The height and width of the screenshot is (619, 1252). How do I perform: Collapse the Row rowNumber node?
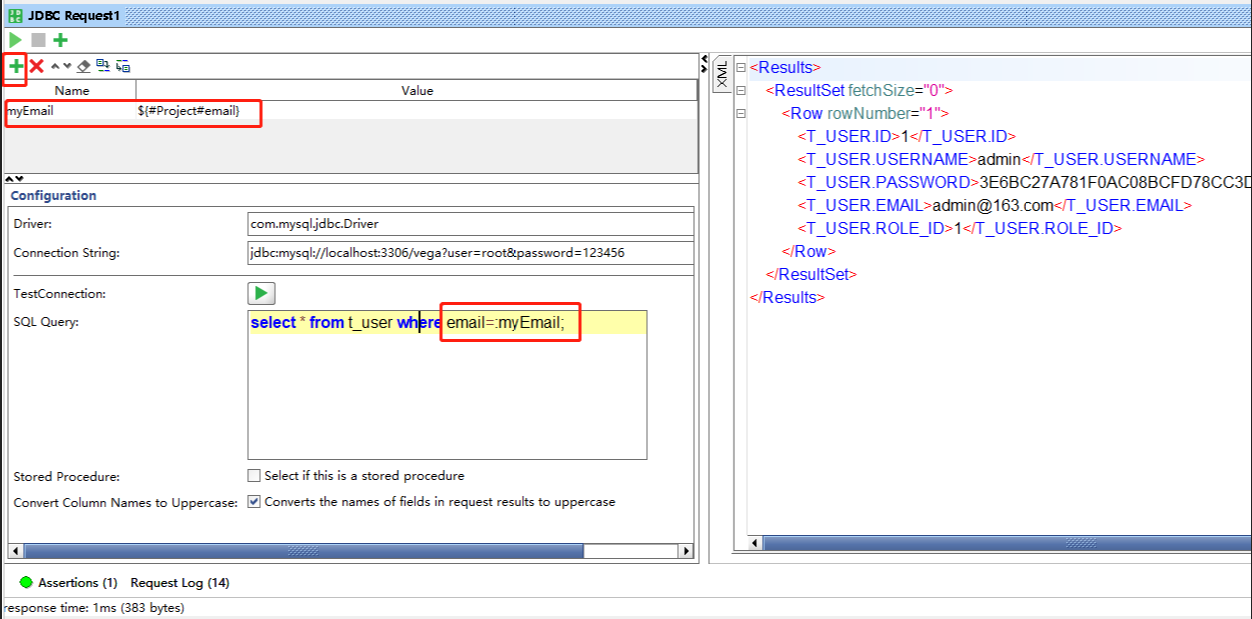pos(741,113)
